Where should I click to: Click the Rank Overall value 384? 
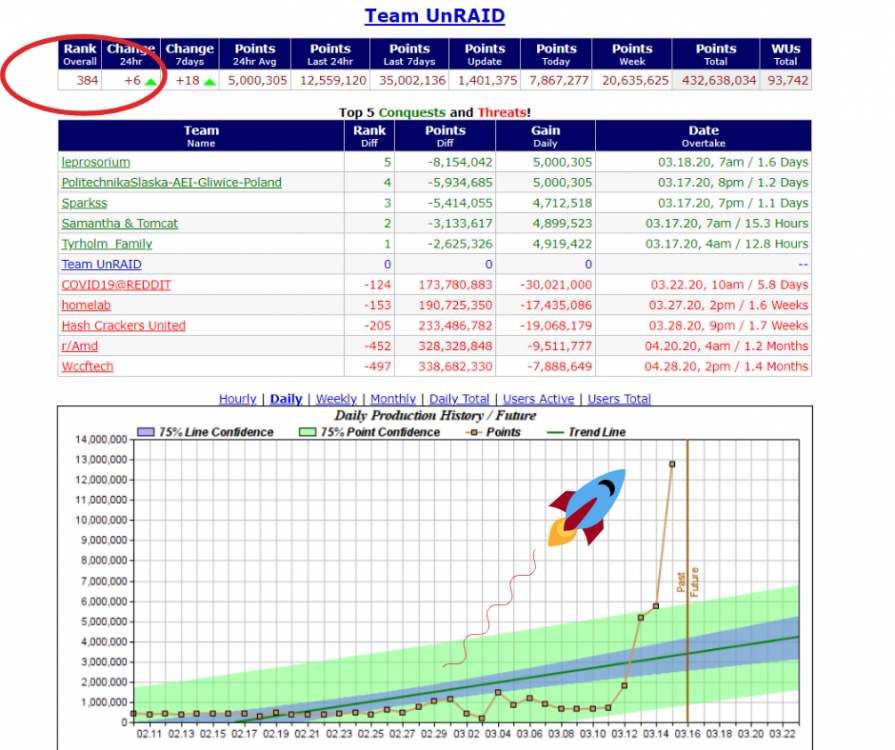pyautogui.click(x=87, y=80)
